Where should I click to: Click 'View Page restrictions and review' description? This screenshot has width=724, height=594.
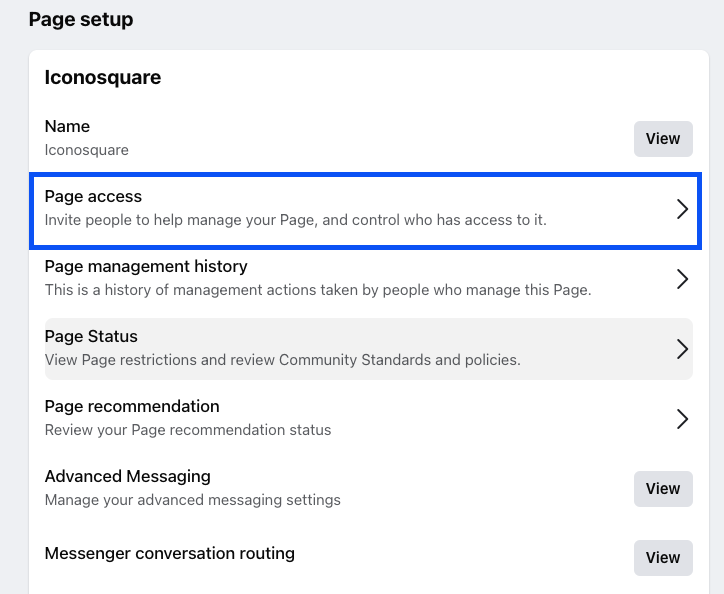pyautogui.click(x=283, y=360)
